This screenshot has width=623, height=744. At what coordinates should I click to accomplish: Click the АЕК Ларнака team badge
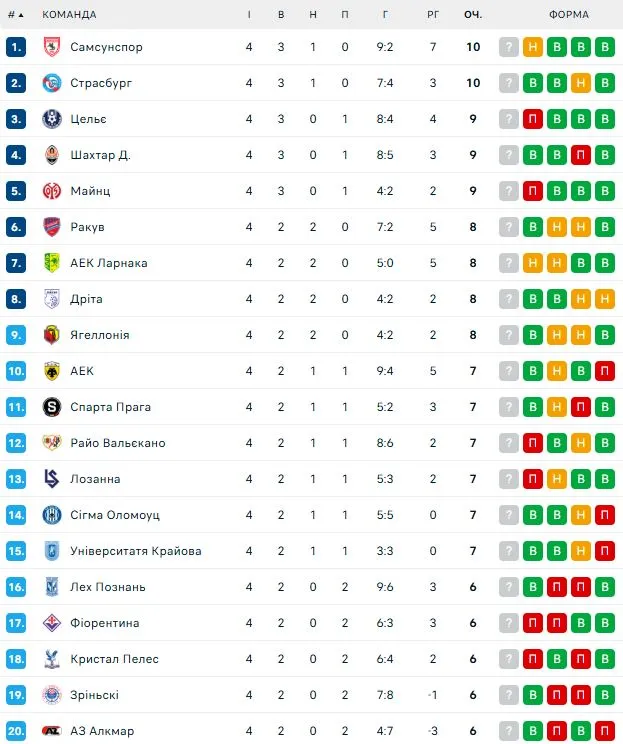point(52,263)
